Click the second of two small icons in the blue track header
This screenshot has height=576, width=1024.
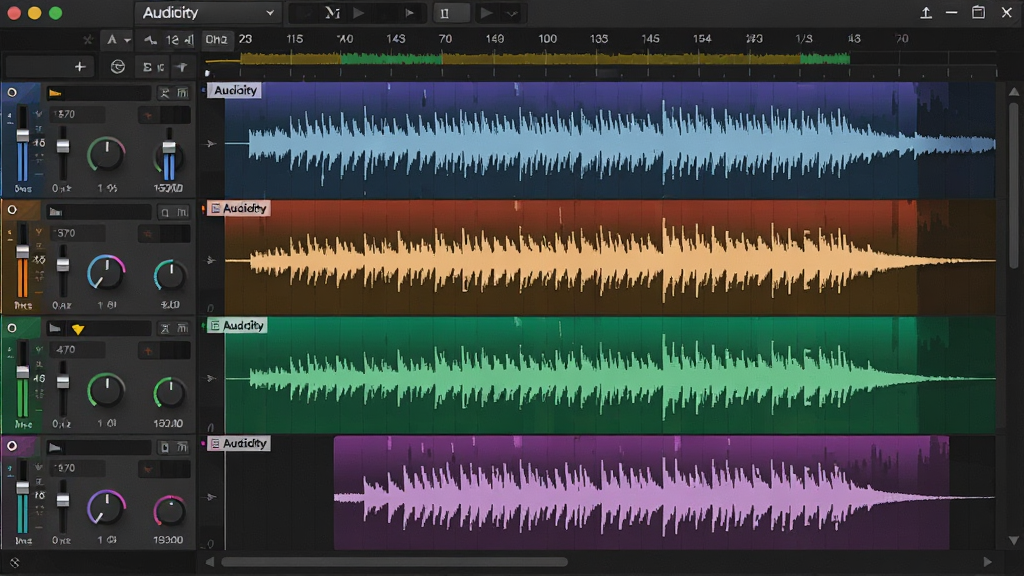click(x=182, y=93)
